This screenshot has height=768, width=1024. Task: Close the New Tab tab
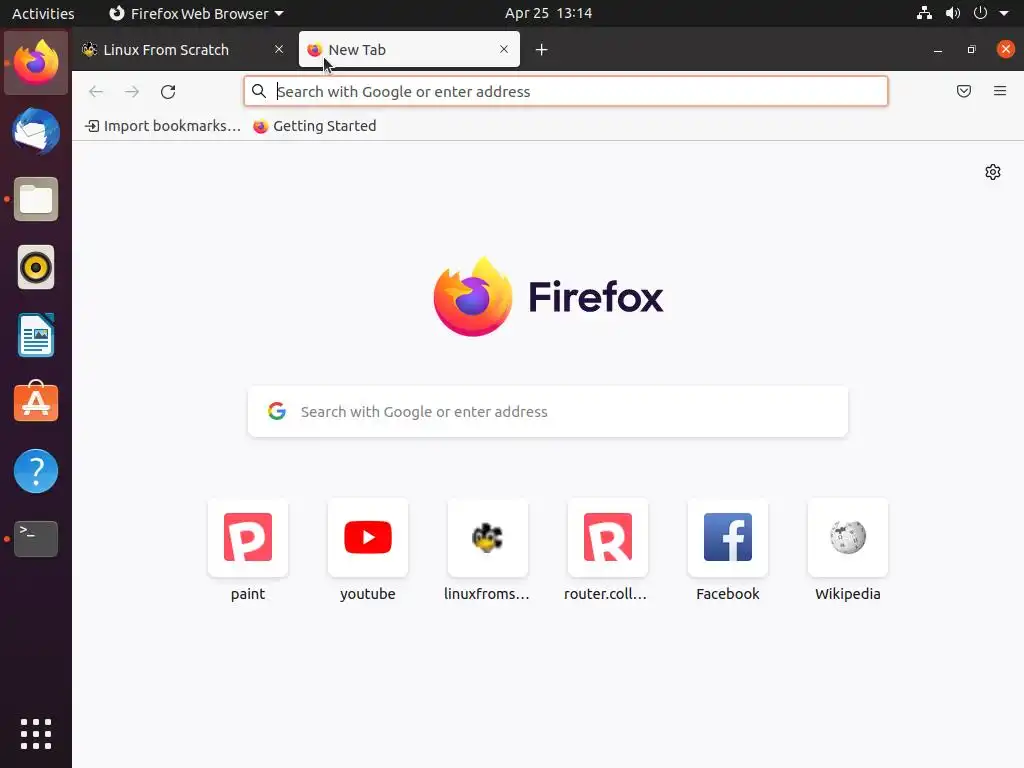[x=504, y=49]
